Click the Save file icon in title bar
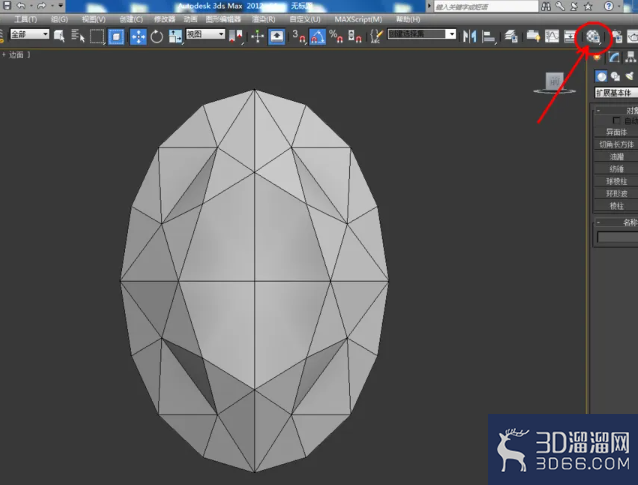Screen dimensions: 638x485 (7, 5)
